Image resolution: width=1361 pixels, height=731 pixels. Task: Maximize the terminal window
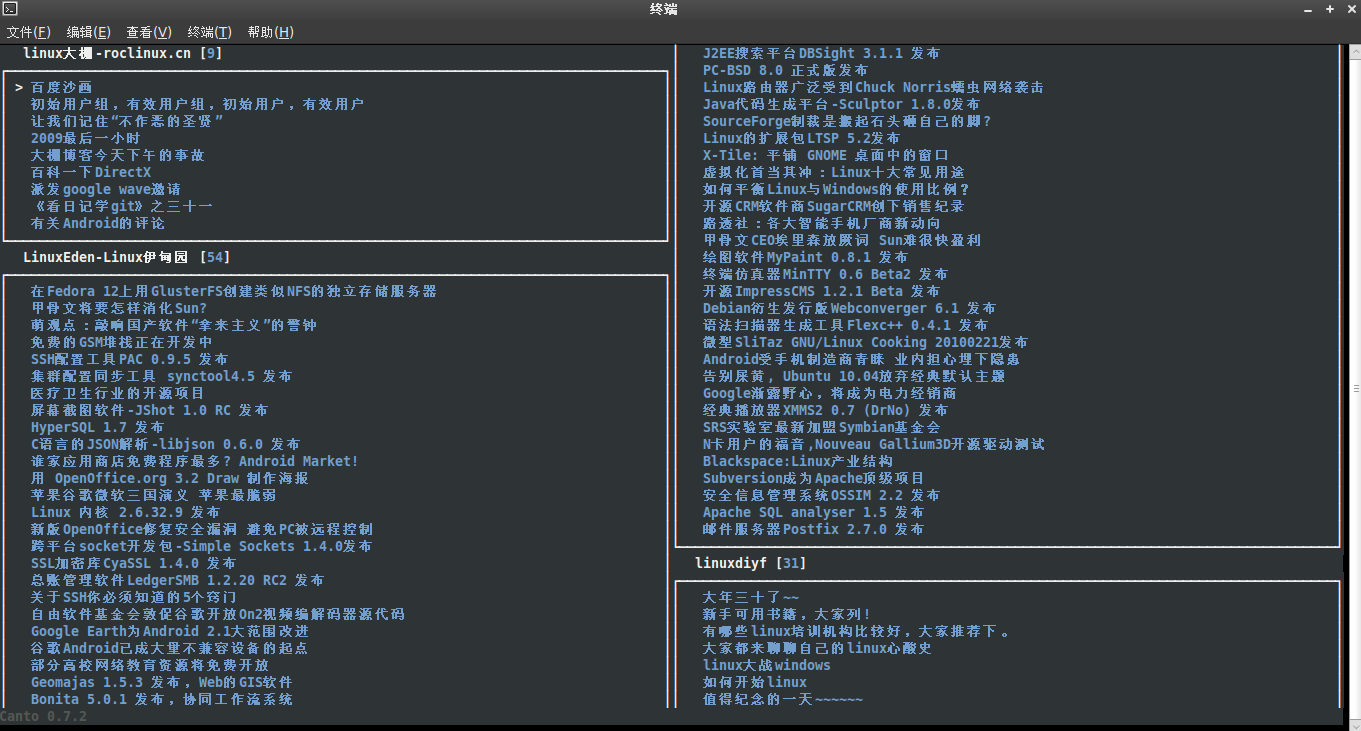[x=1330, y=9]
